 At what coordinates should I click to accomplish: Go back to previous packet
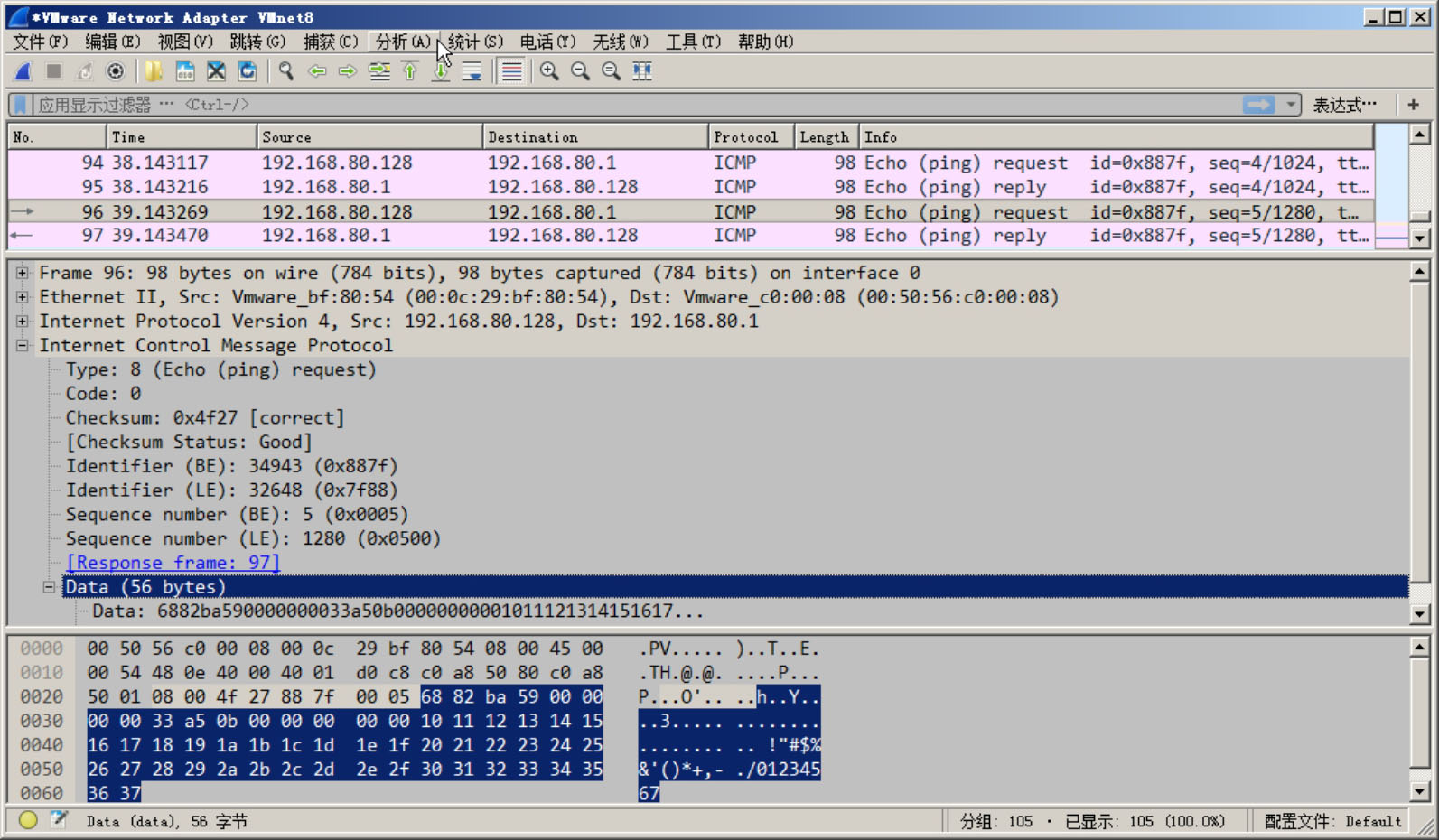(x=317, y=71)
